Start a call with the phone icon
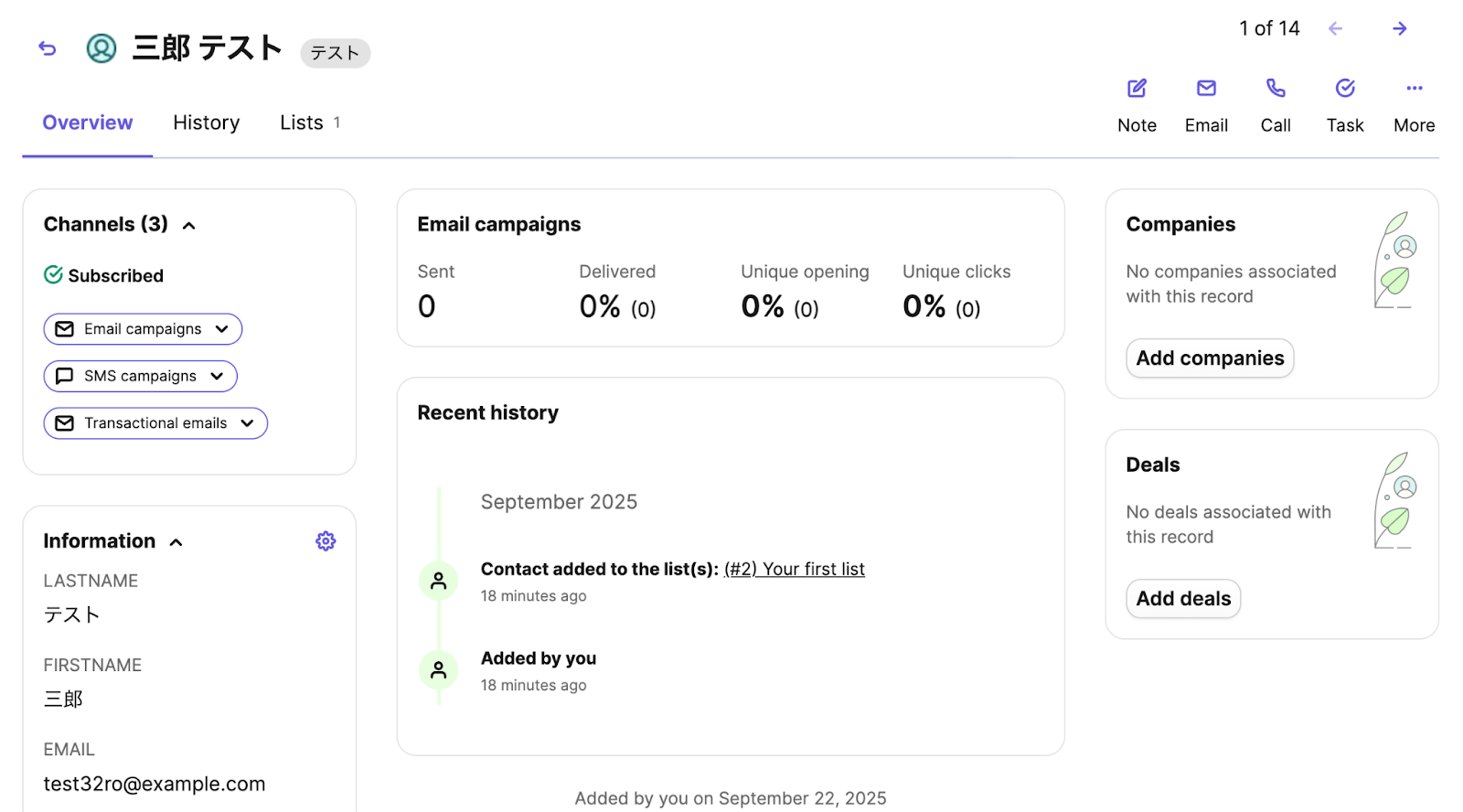Image resolution: width=1463 pixels, height=812 pixels. coord(1276,89)
